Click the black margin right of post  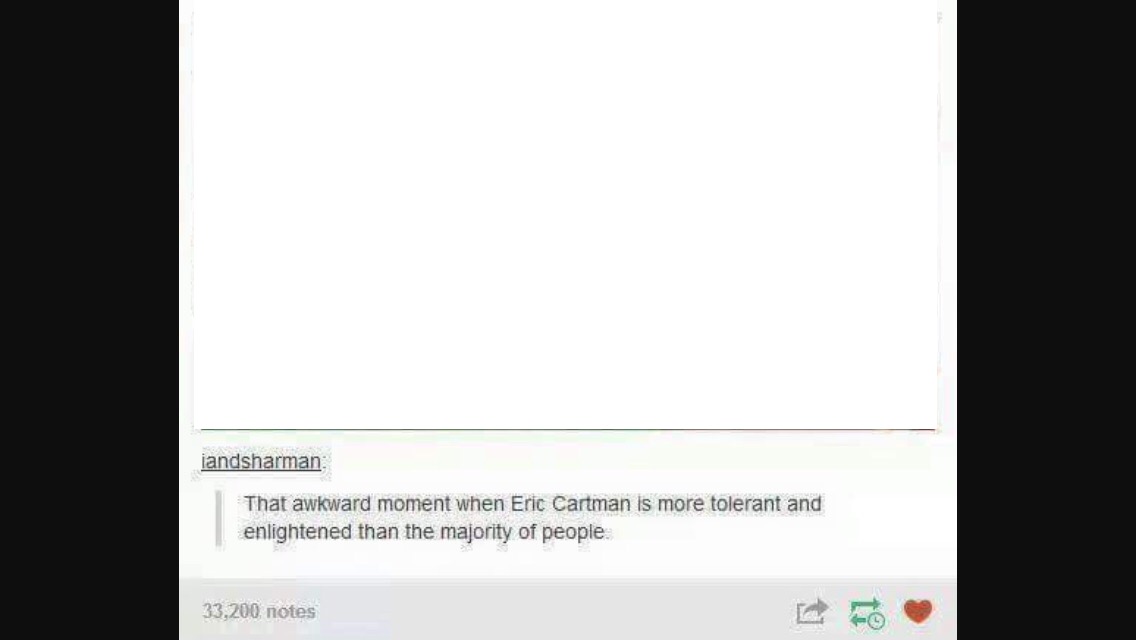pyautogui.click(x=1046, y=320)
